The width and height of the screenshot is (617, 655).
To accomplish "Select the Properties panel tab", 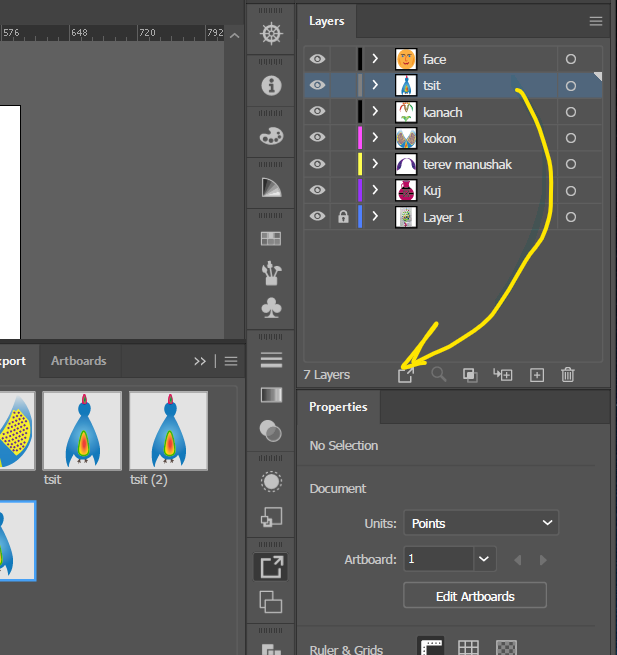I will 338,407.
